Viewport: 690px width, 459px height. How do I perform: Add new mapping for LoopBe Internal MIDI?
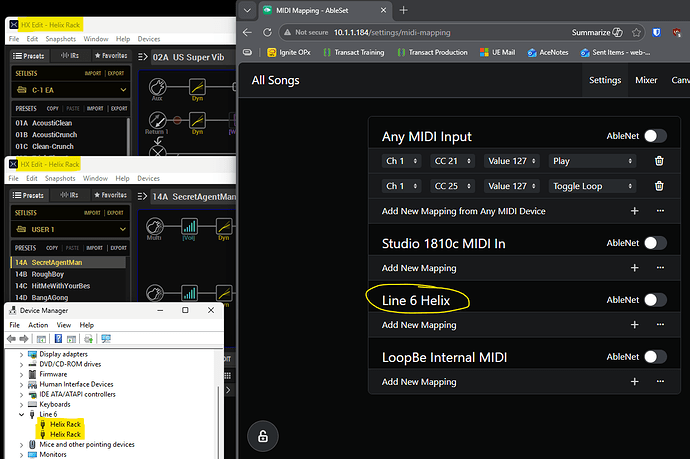[x=634, y=382]
